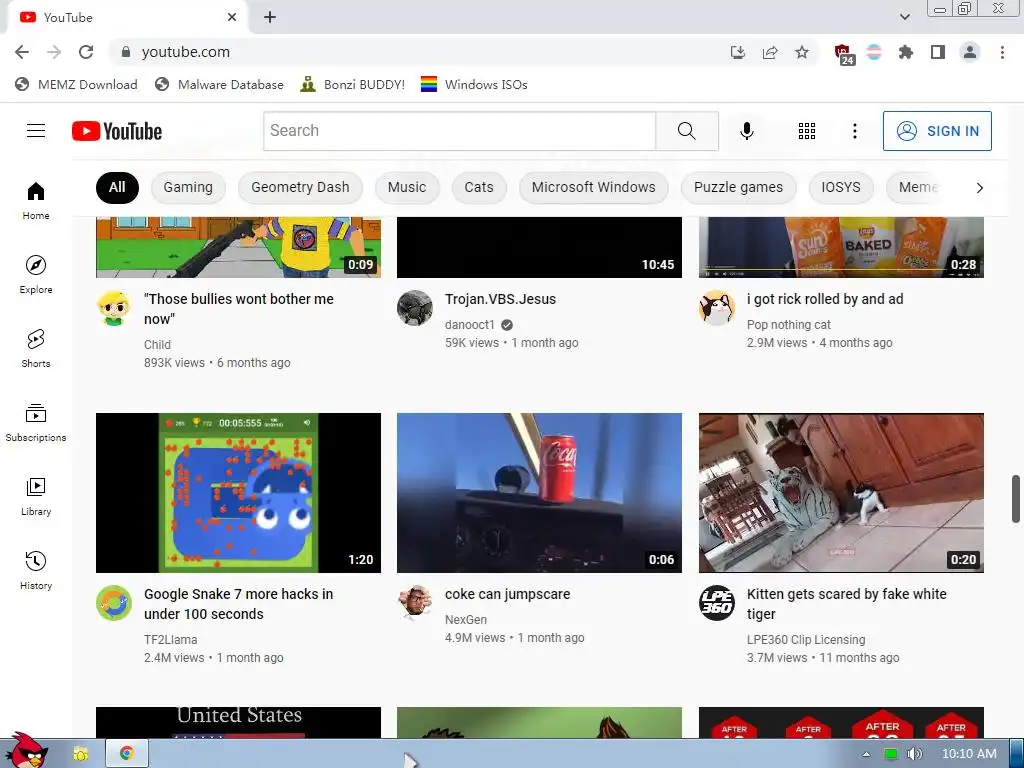
Task: Open Library in sidebar
Action: 36,496
